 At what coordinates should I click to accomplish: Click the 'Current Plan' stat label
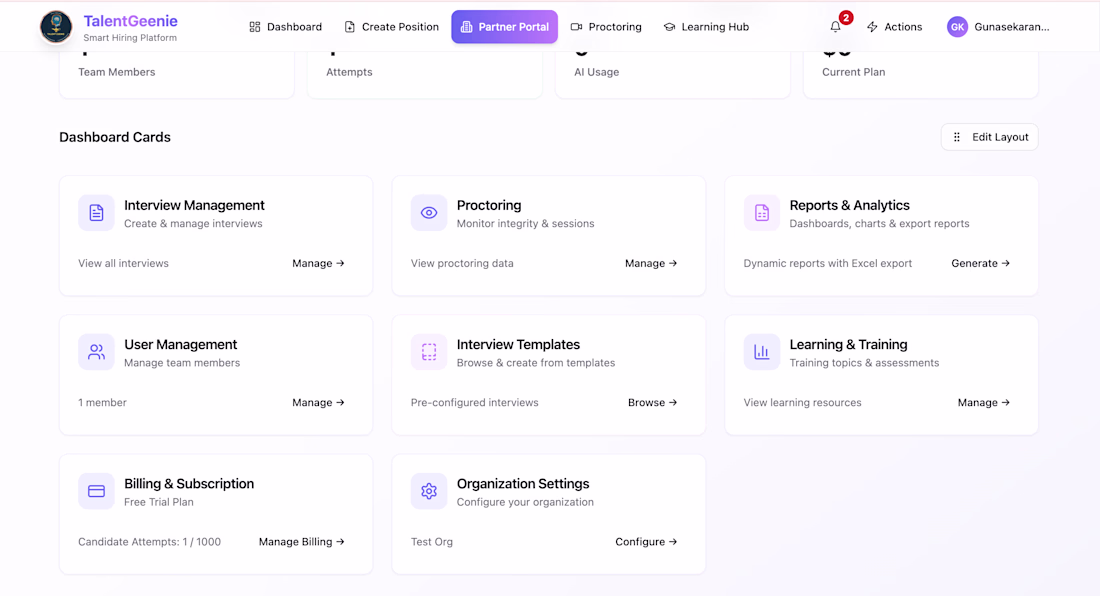point(854,72)
